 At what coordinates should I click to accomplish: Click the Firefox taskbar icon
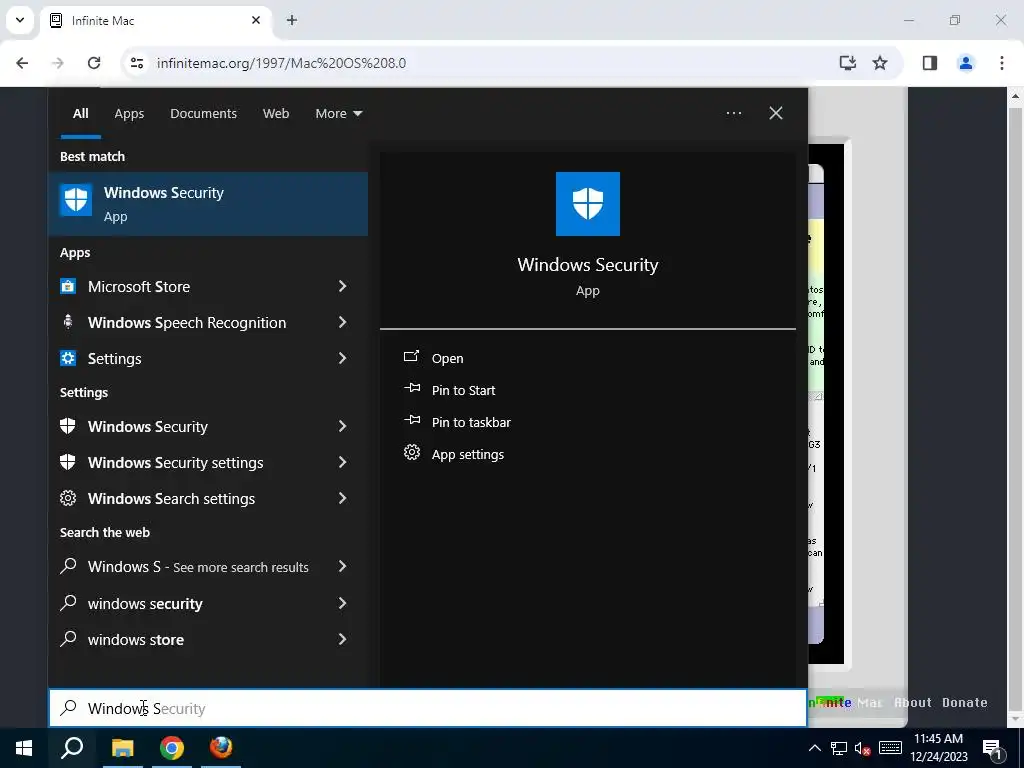click(221, 748)
